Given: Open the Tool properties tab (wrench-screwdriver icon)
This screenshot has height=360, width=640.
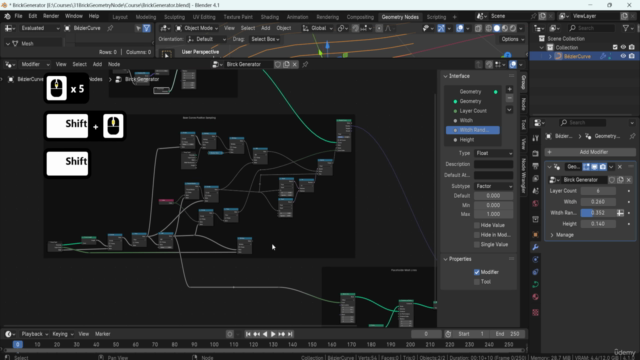Looking at the screenshot, I should (x=536, y=138).
